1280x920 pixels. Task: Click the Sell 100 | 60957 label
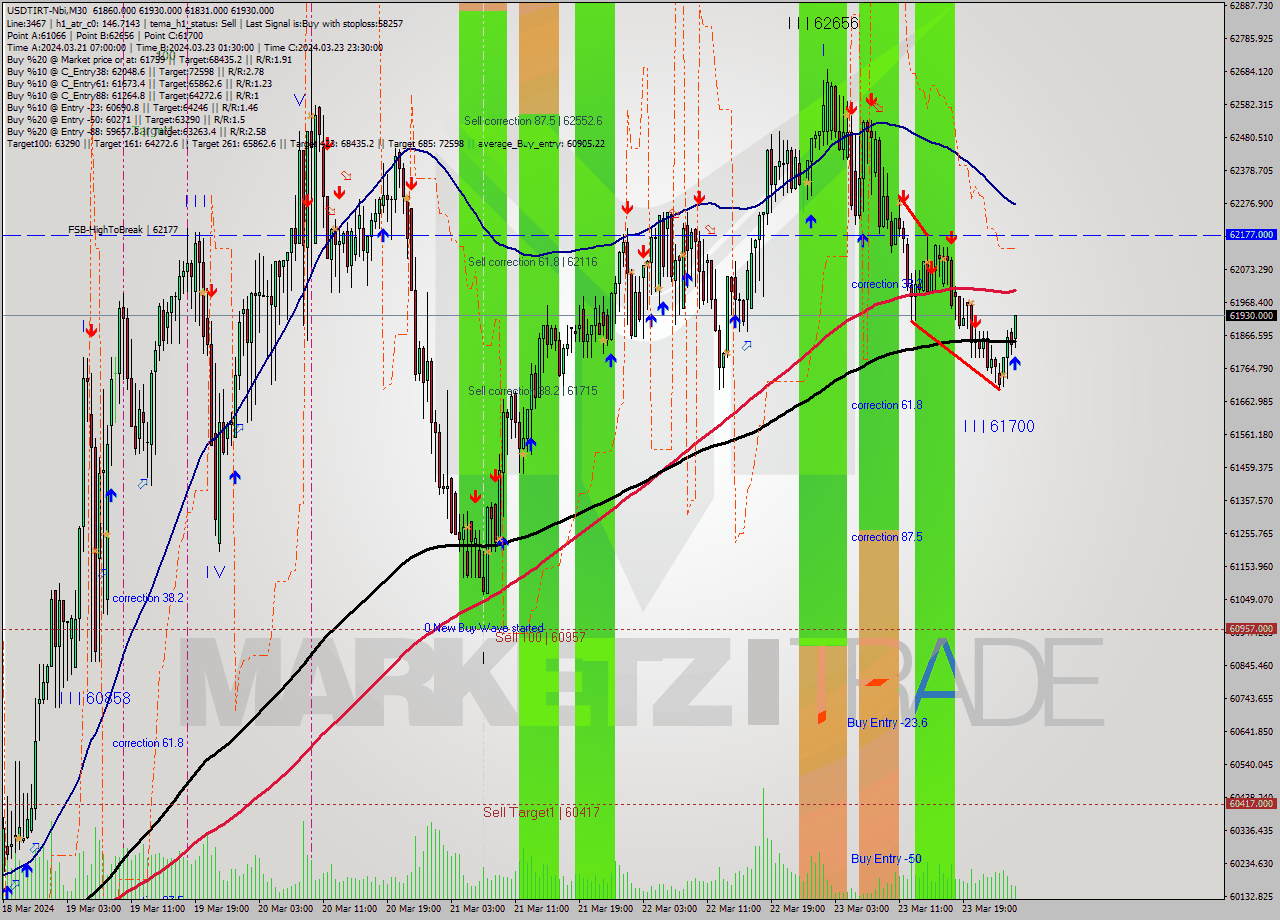[540, 637]
